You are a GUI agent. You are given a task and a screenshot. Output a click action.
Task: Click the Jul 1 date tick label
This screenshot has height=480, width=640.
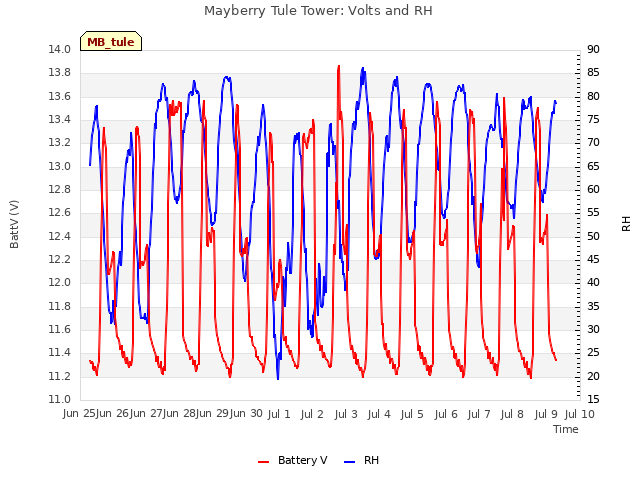coord(279,414)
